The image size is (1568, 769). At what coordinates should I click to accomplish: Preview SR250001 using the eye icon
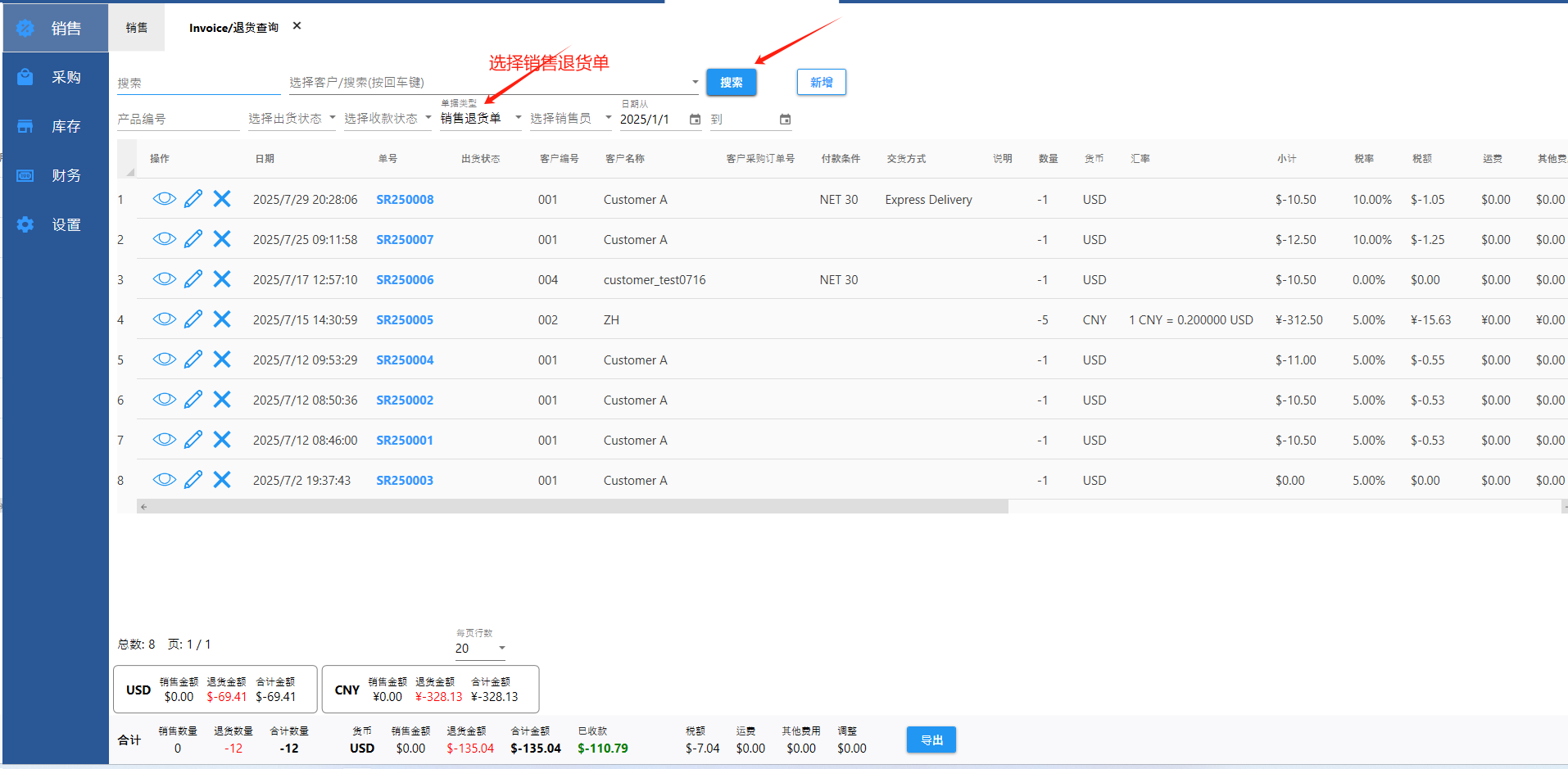point(164,440)
